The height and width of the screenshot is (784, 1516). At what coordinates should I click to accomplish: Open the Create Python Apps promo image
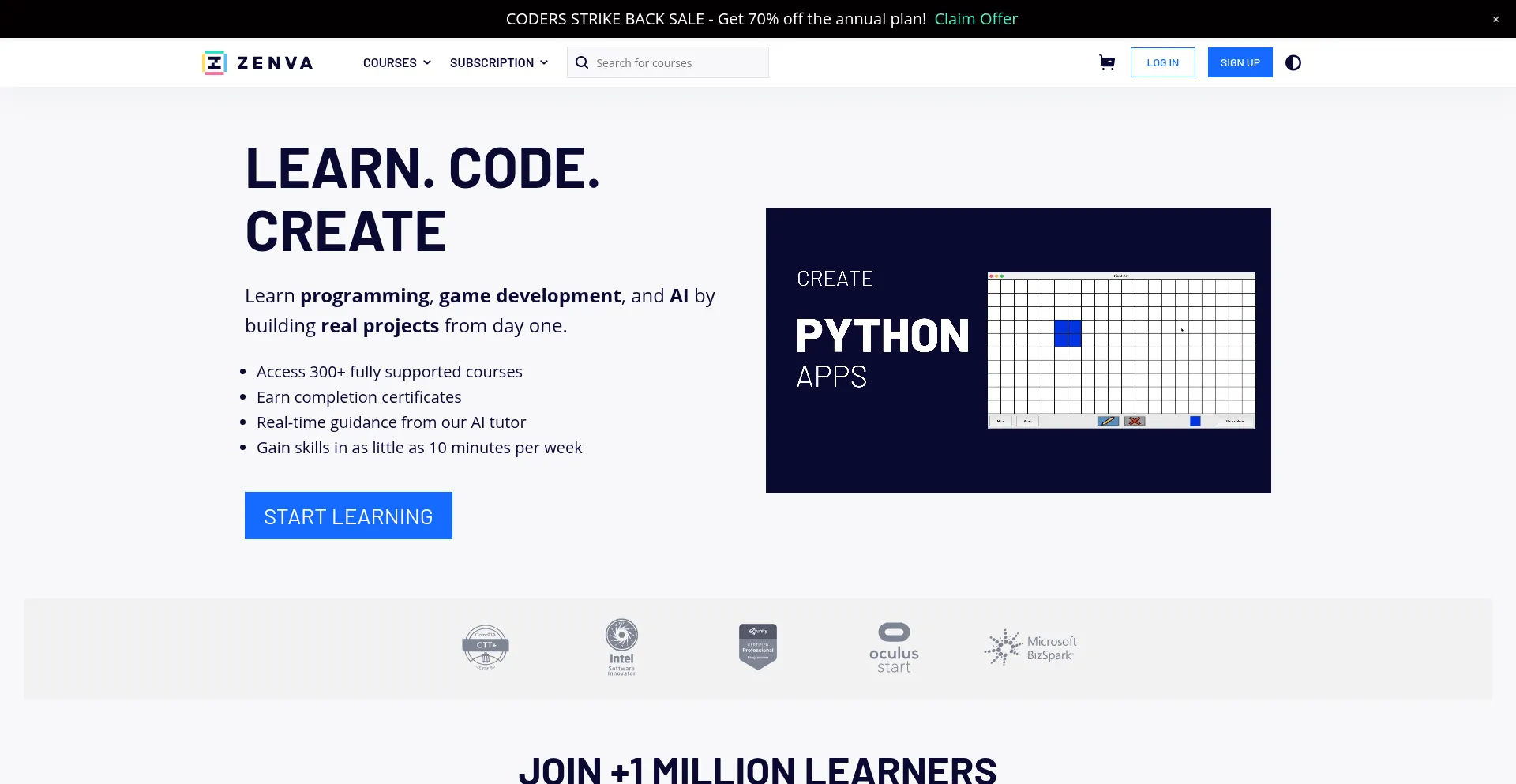(1019, 351)
